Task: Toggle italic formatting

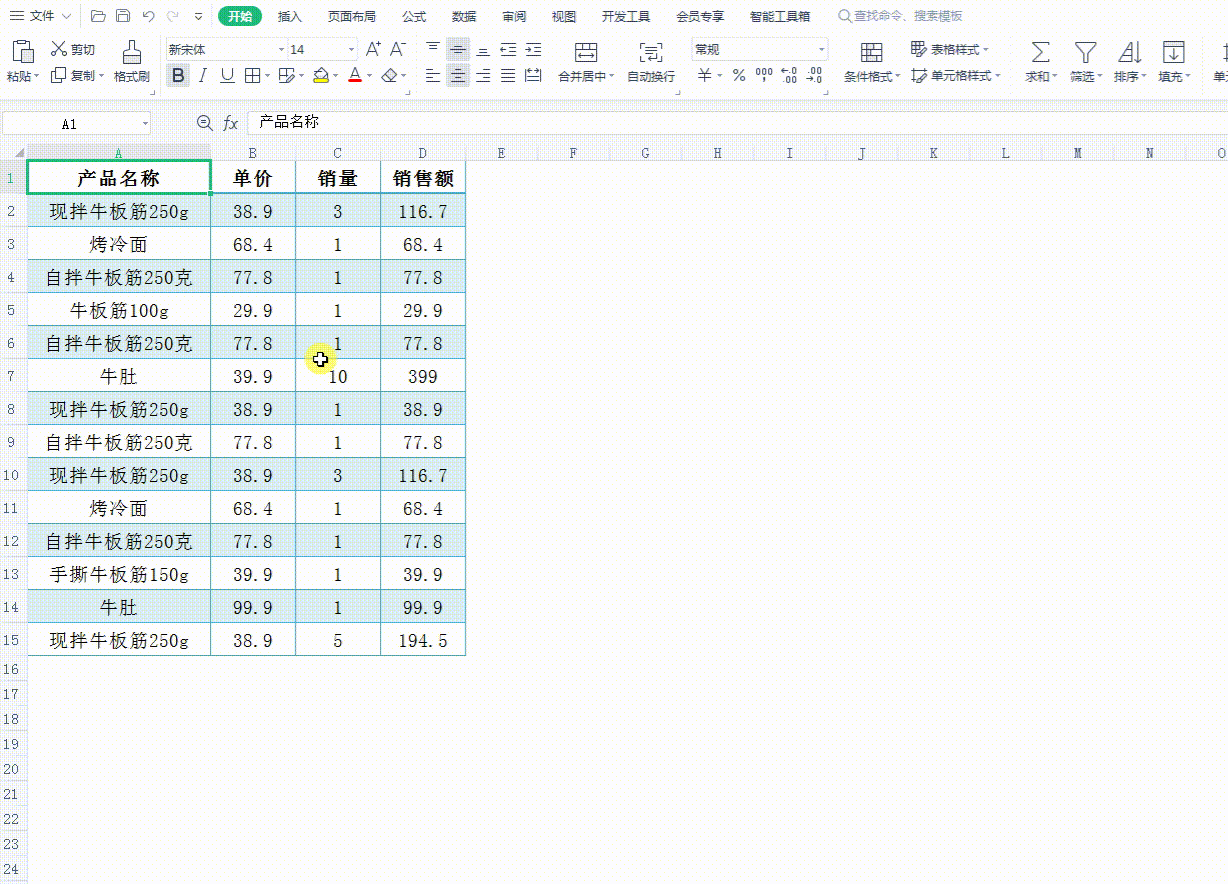Action: click(202, 75)
